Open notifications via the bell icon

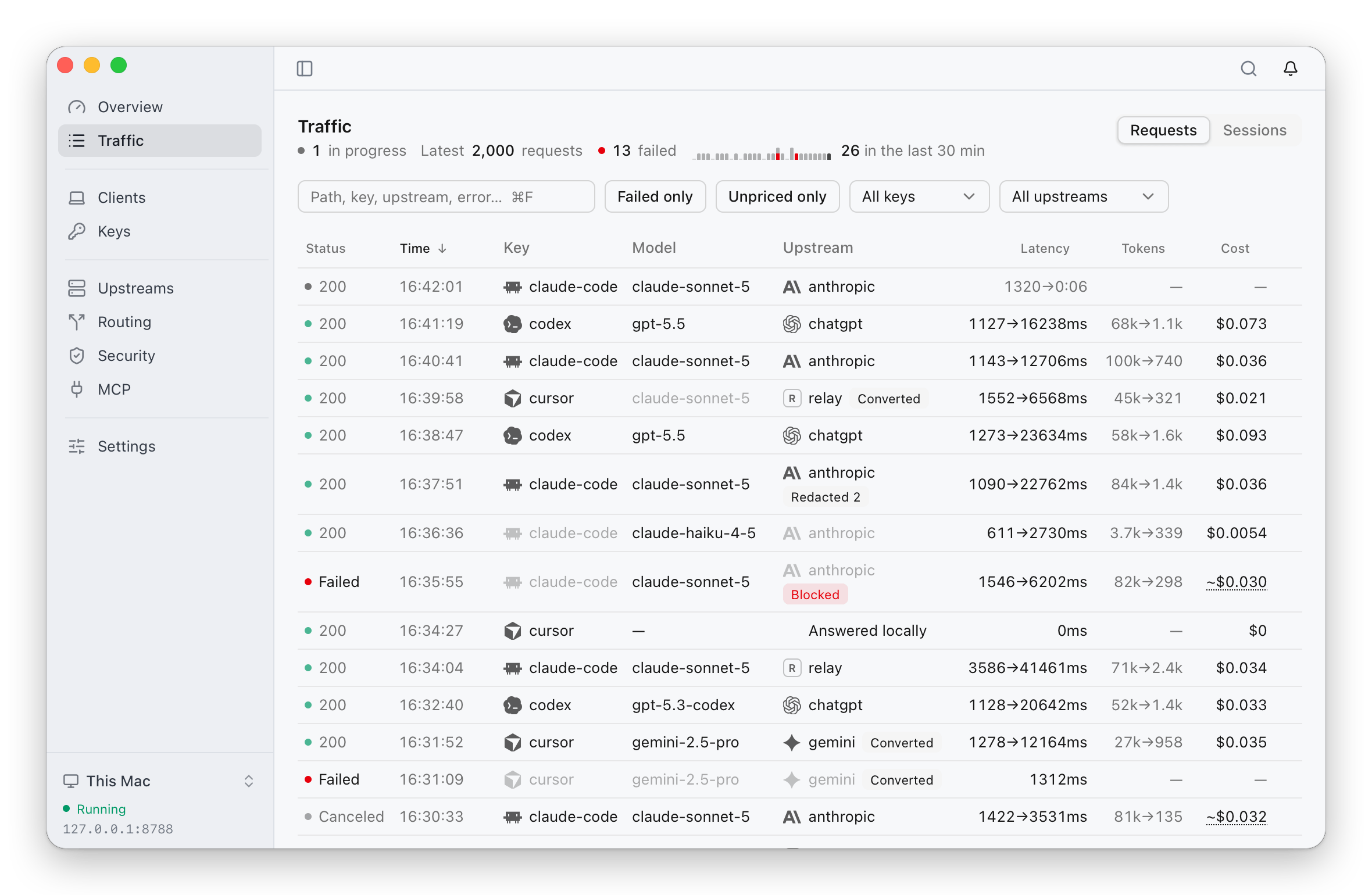(1290, 69)
